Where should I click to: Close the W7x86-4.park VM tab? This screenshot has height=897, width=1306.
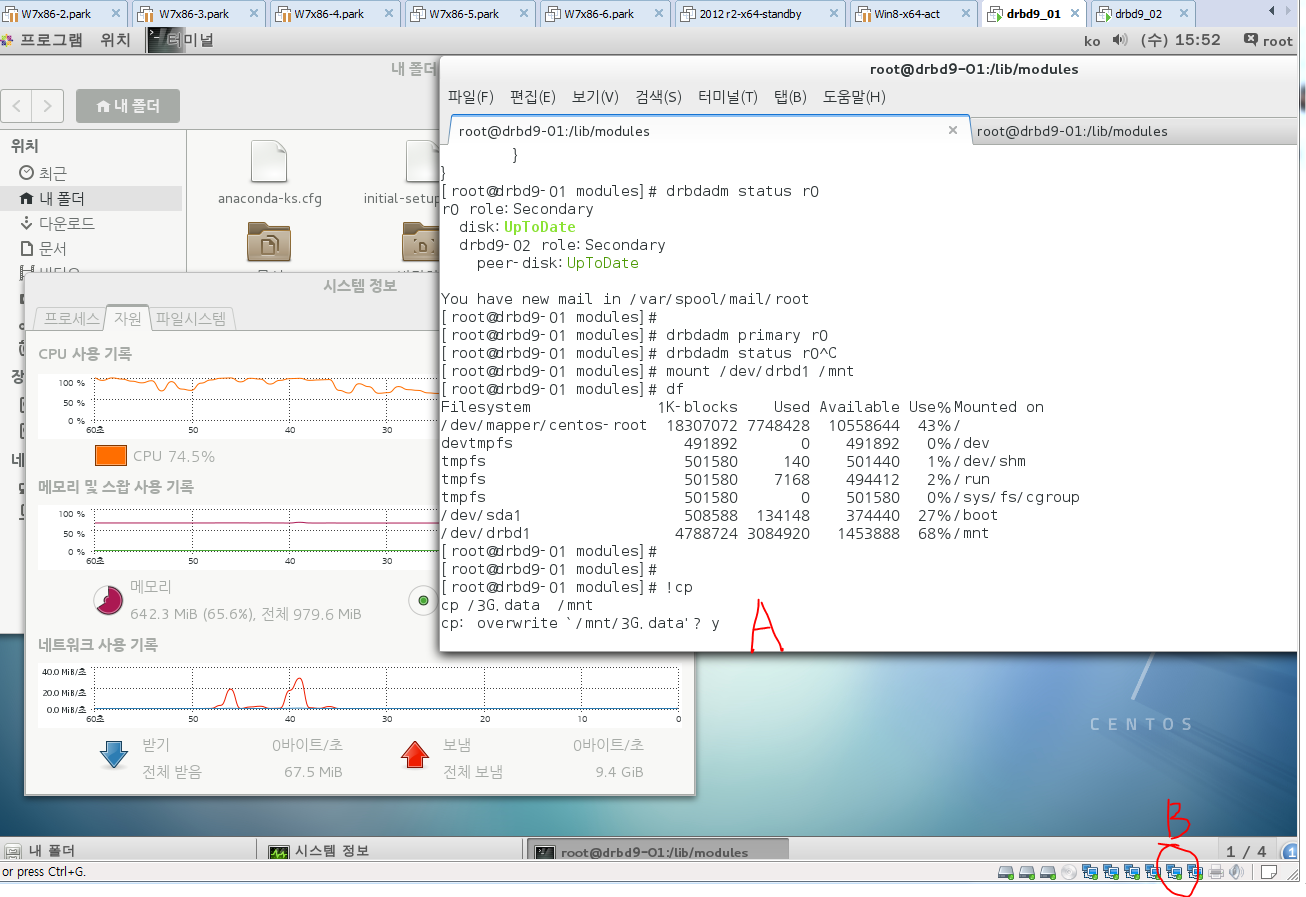(388, 14)
